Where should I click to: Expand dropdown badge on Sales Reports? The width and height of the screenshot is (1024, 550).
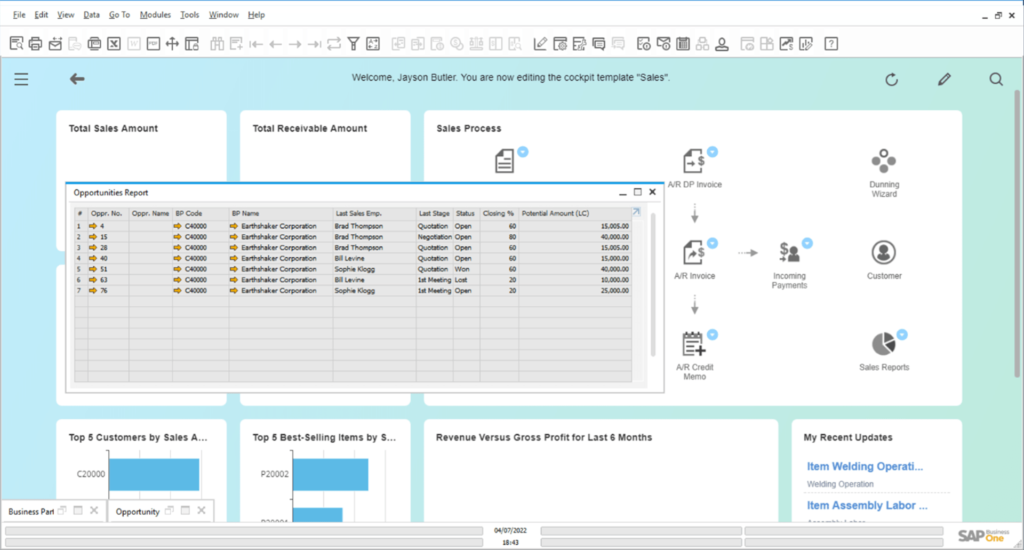[901, 334]
